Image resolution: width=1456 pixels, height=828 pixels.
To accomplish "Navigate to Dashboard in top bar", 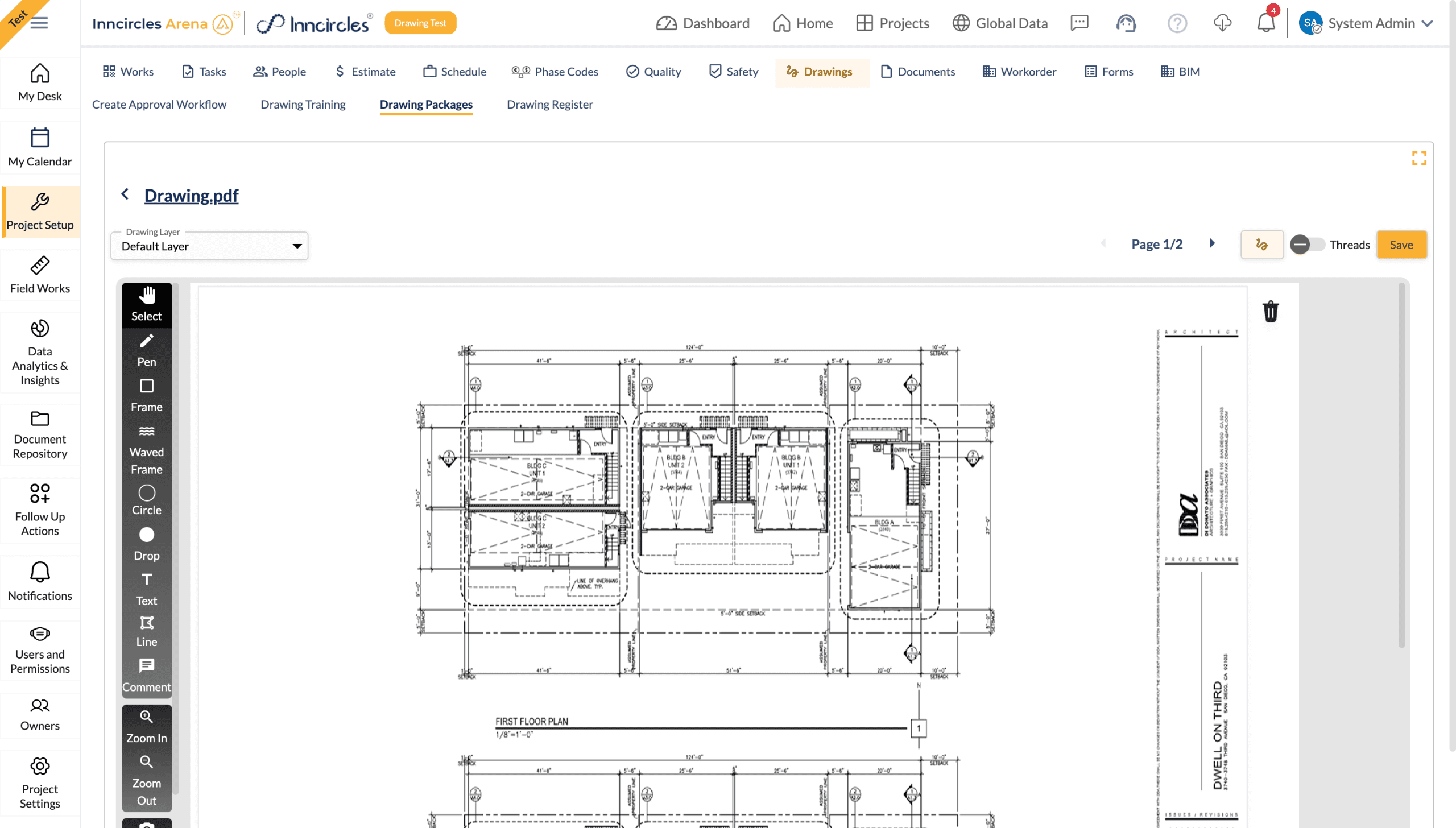I will click(x=702, y=23).
